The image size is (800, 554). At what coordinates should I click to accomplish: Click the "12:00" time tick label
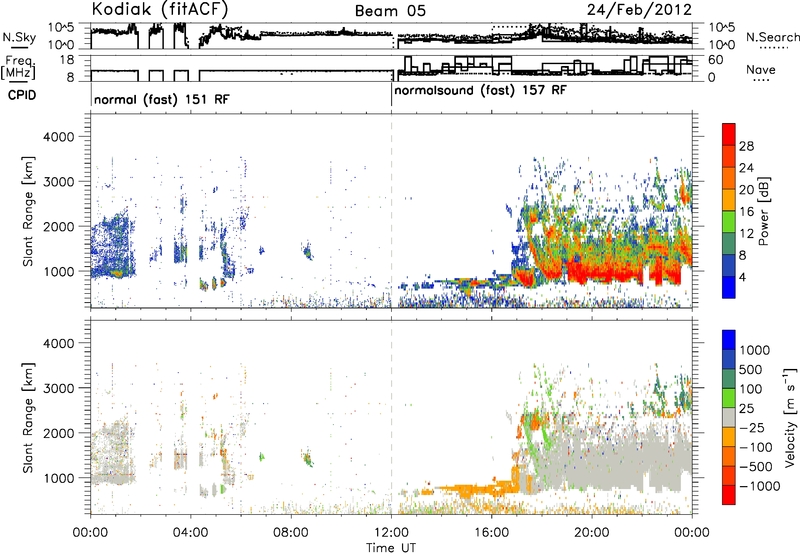(391, 533)
